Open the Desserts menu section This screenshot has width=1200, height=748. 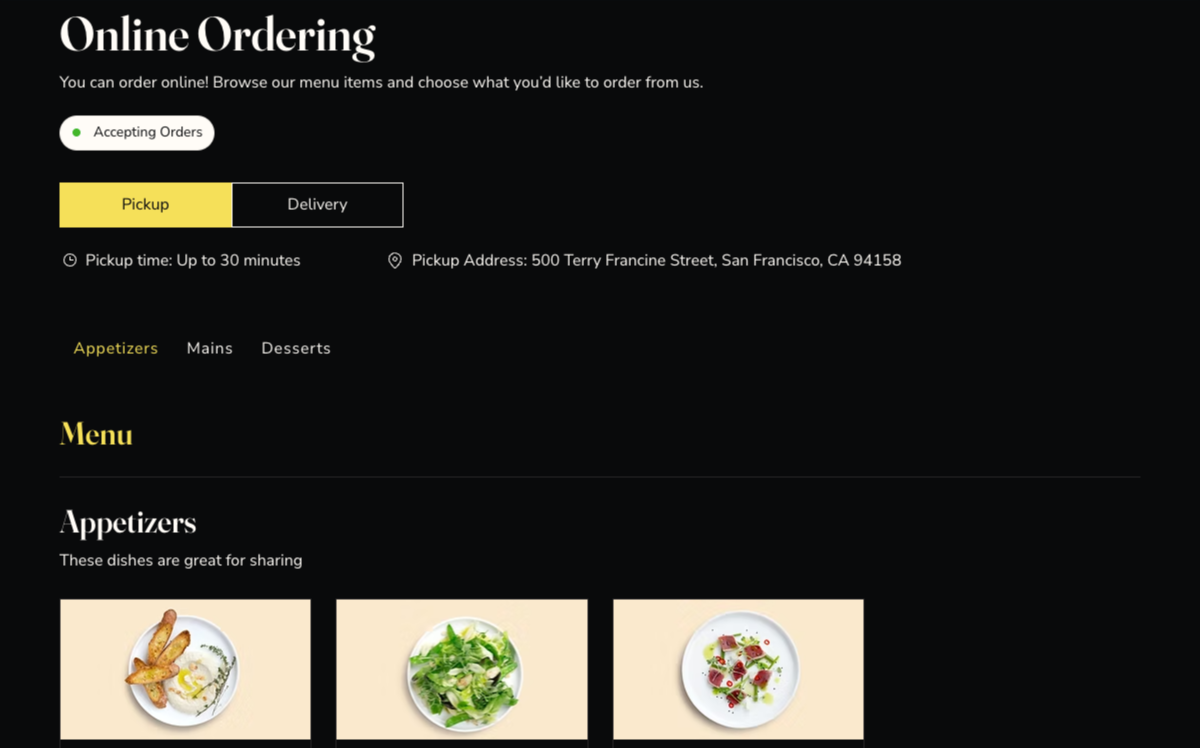(296, 348)
